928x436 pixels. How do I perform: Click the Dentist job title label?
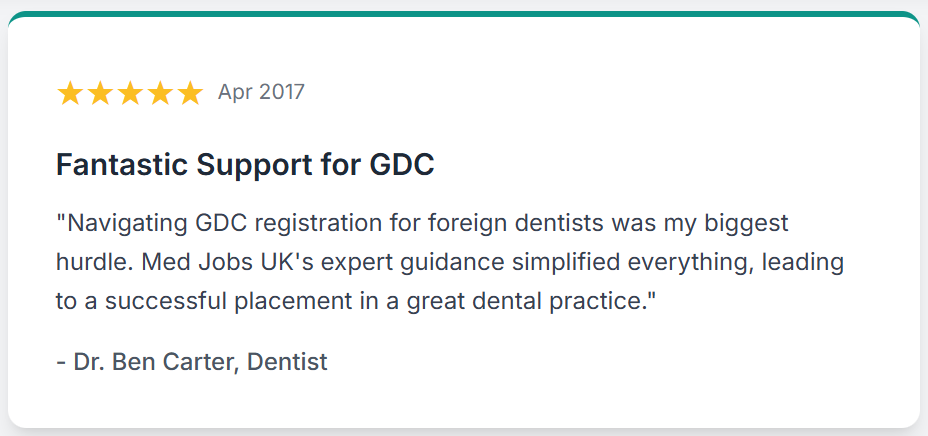pos(287,361)
